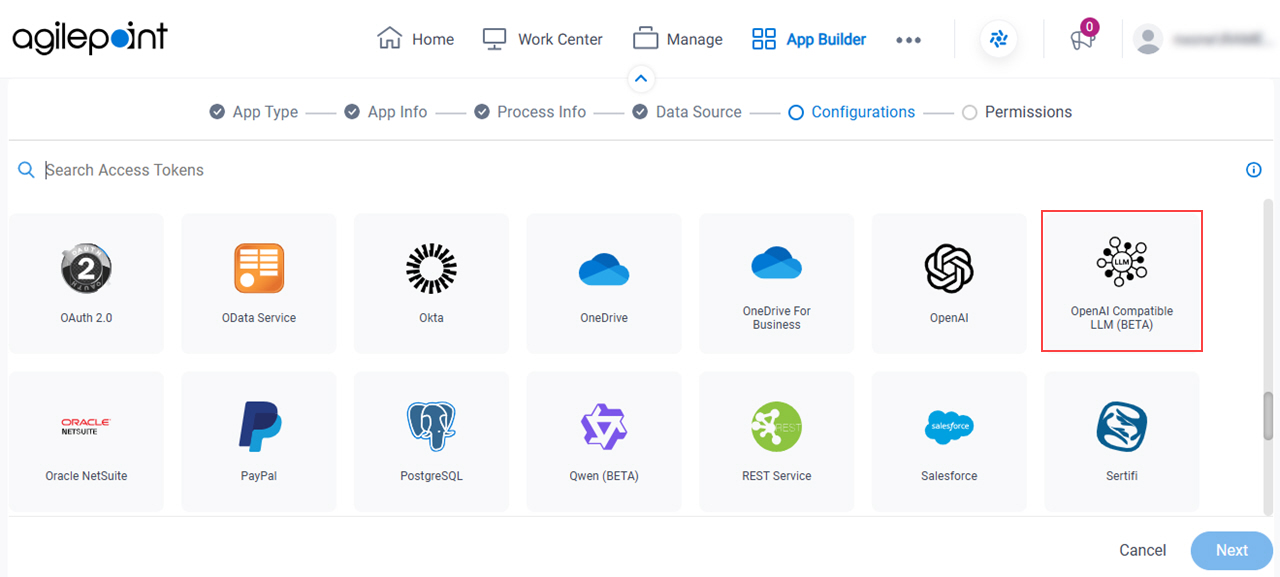Screen dimensions: 1280x577
Task: Choose the PostgreSQL elephant icon
Action: (431, 427)
